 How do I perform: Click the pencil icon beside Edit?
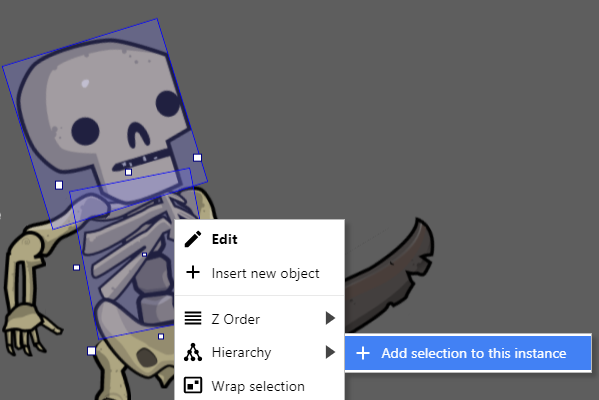point(193,239)
